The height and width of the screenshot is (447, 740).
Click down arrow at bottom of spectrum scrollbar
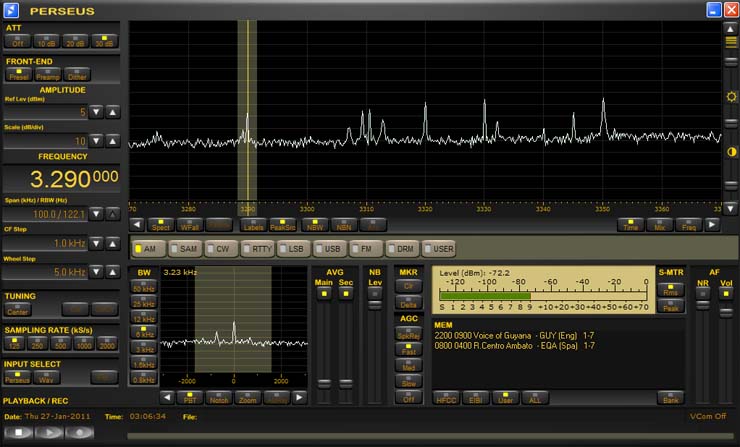(731, 208)
